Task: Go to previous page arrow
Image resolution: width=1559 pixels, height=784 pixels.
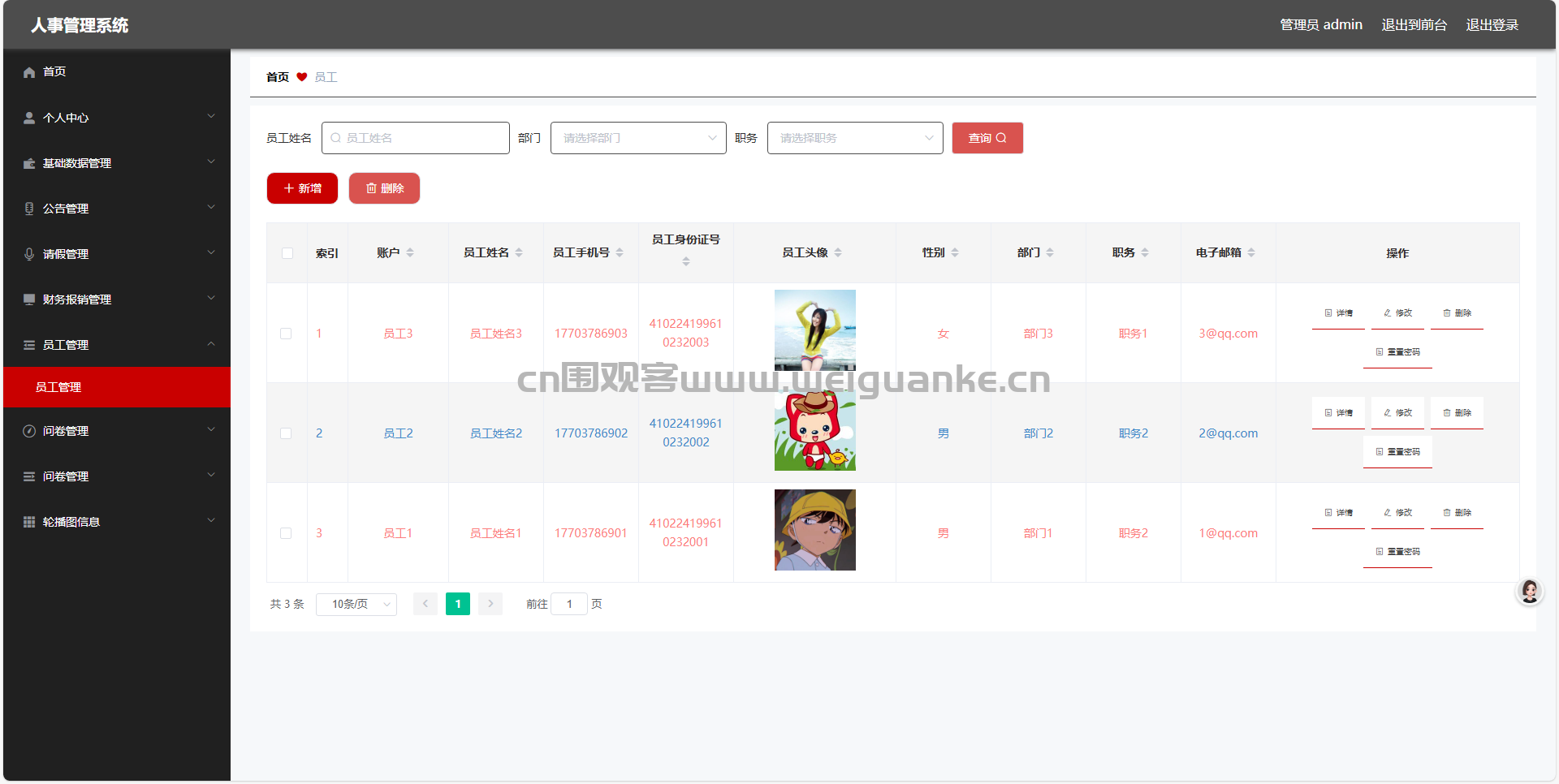Action: tap(425, 604)
